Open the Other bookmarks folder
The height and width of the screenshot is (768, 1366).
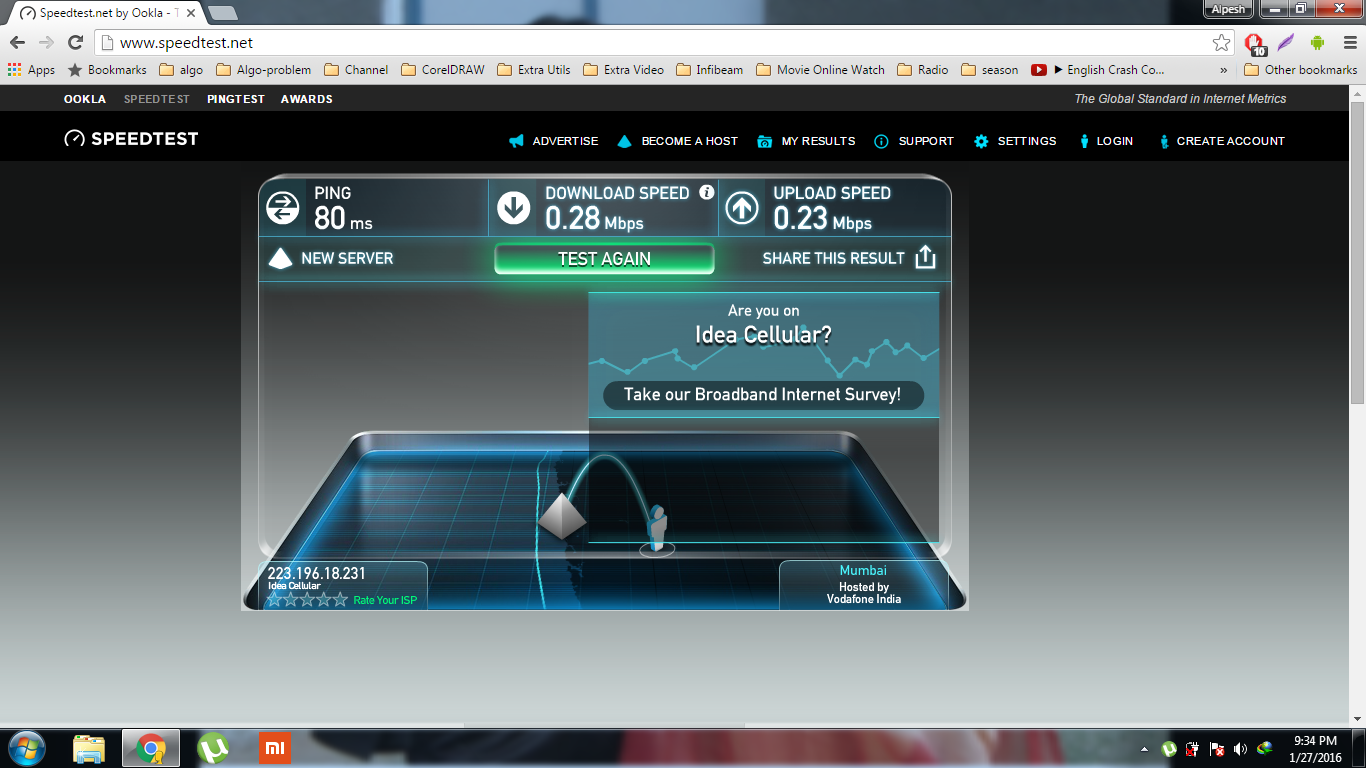tap(1301, 70)
